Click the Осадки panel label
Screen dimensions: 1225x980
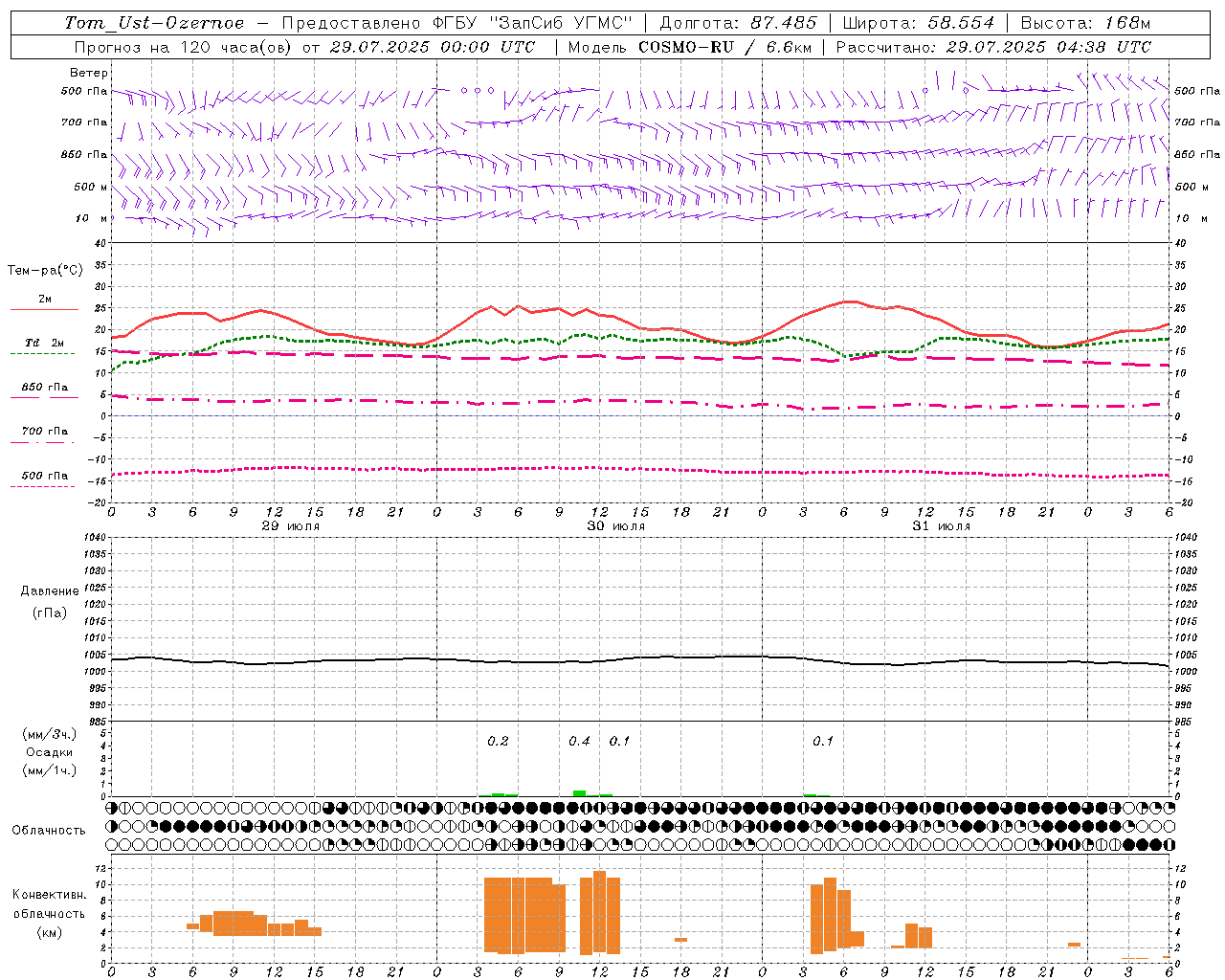tap(50, 752)
